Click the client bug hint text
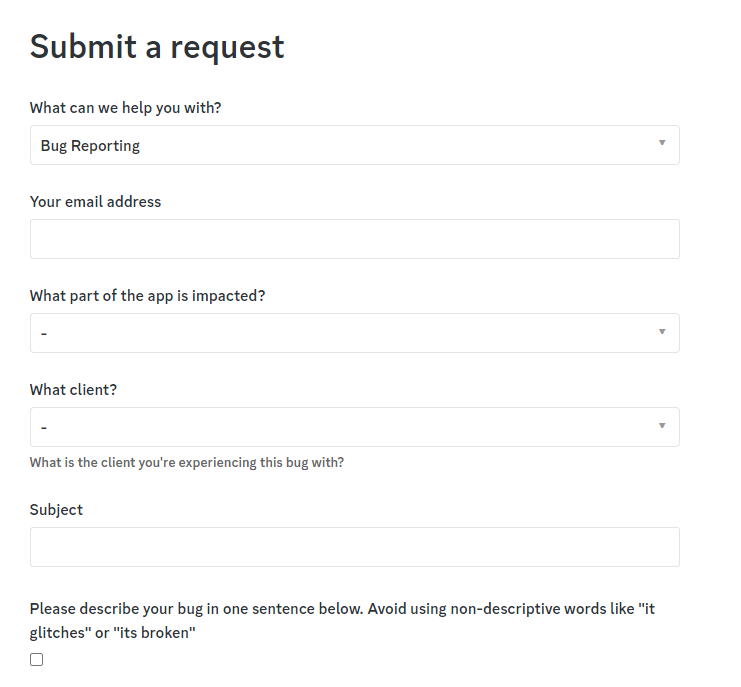The height and width of the screenshot is (687, 741). (186, 463)
